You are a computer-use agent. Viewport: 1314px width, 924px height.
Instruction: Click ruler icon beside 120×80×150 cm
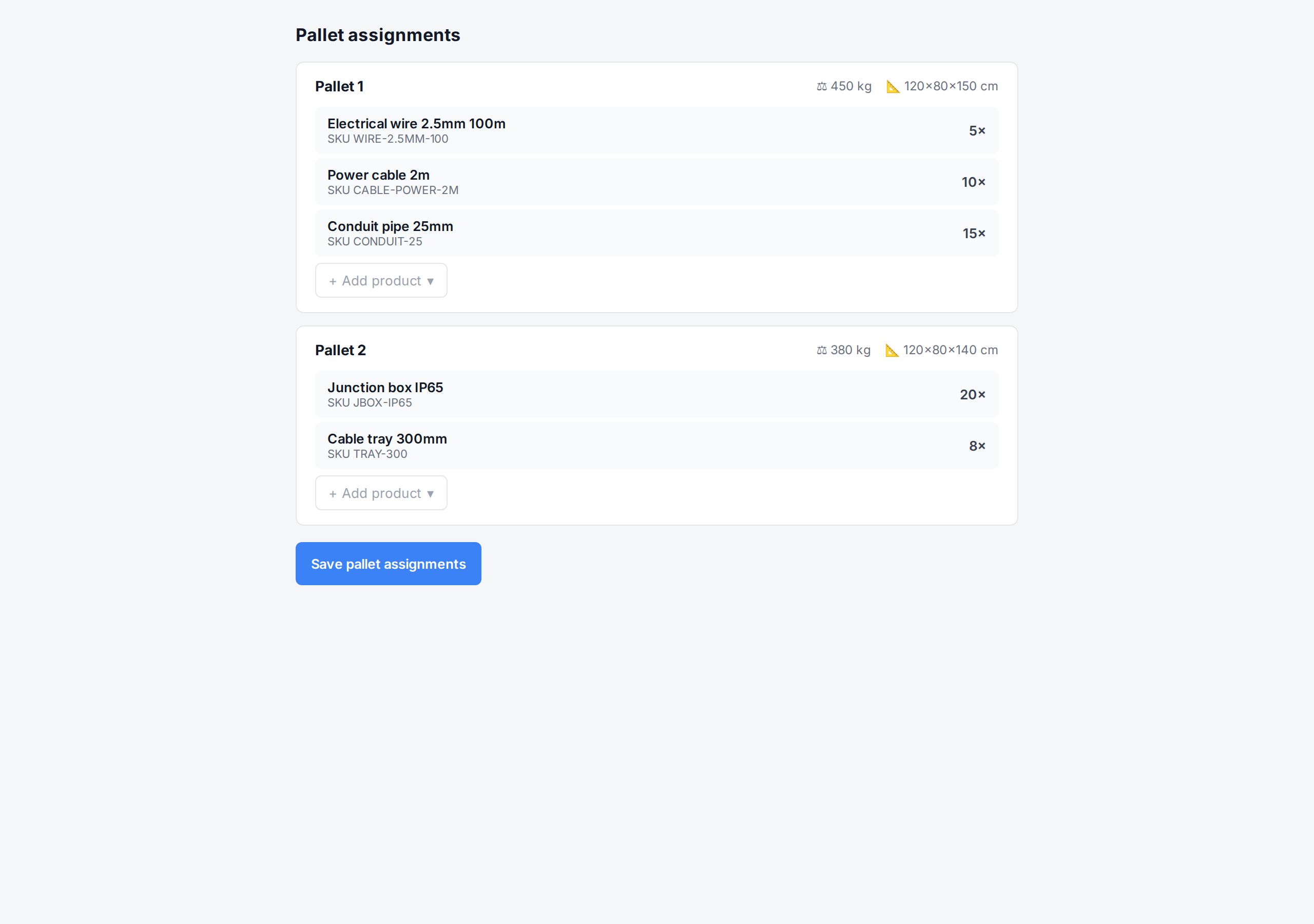point(893,86)
